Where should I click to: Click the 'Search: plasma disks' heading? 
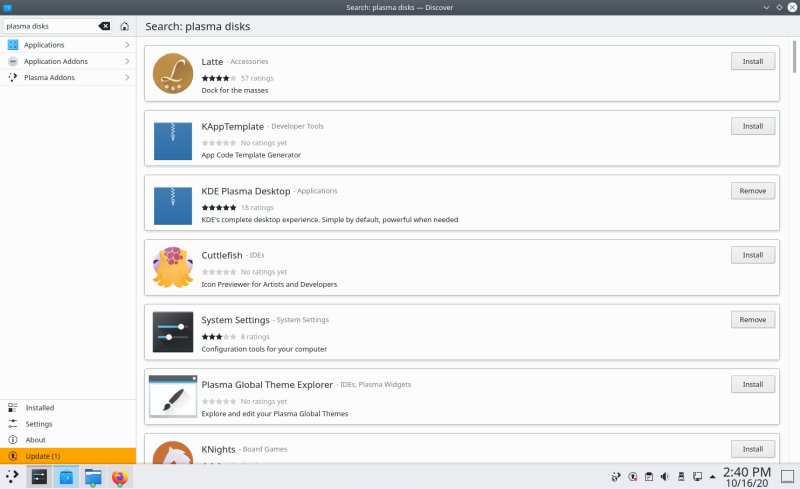click(197, 27)
